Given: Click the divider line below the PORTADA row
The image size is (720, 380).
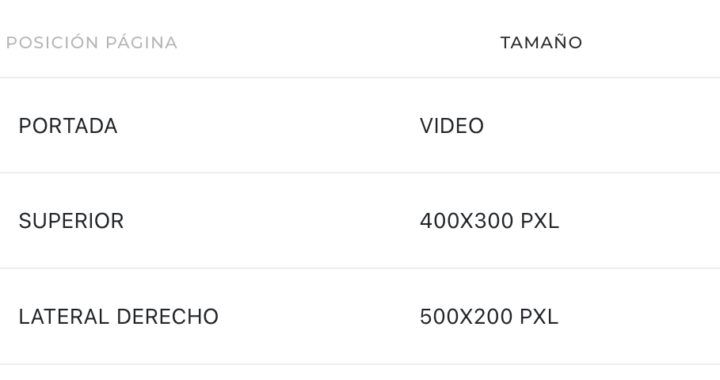Looking at the screenshot, I should pos(360,173).
